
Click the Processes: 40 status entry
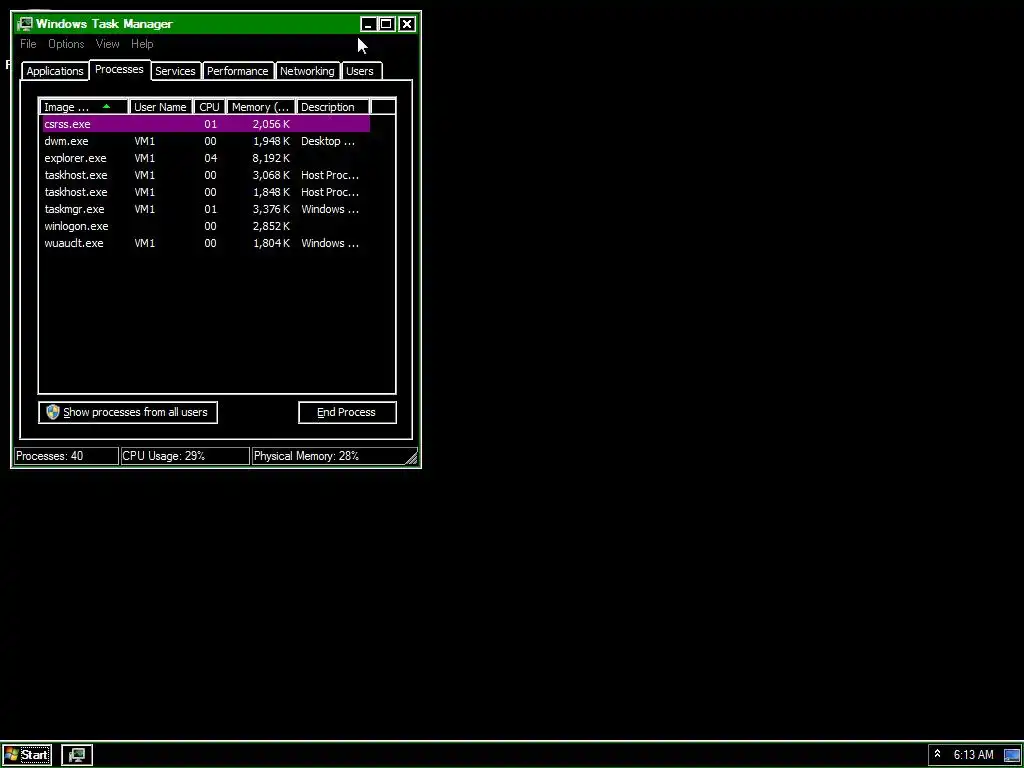pos(66,456)
